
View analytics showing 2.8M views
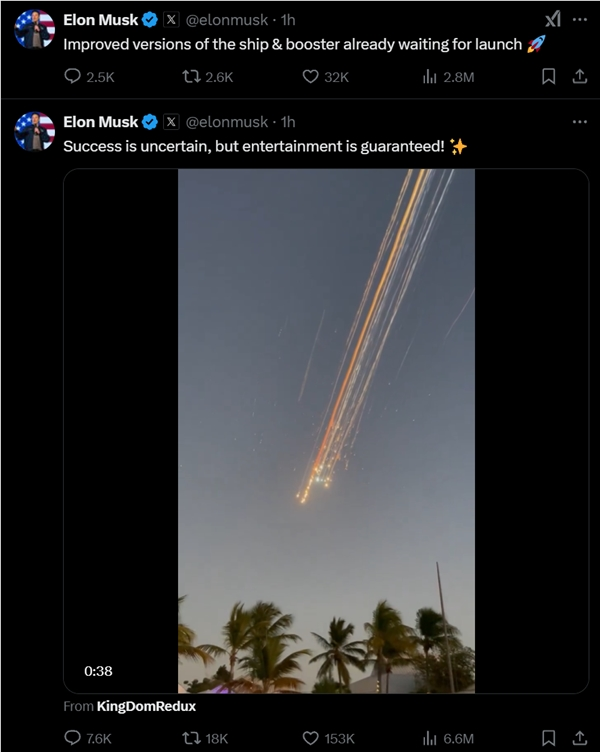point(430,76)
